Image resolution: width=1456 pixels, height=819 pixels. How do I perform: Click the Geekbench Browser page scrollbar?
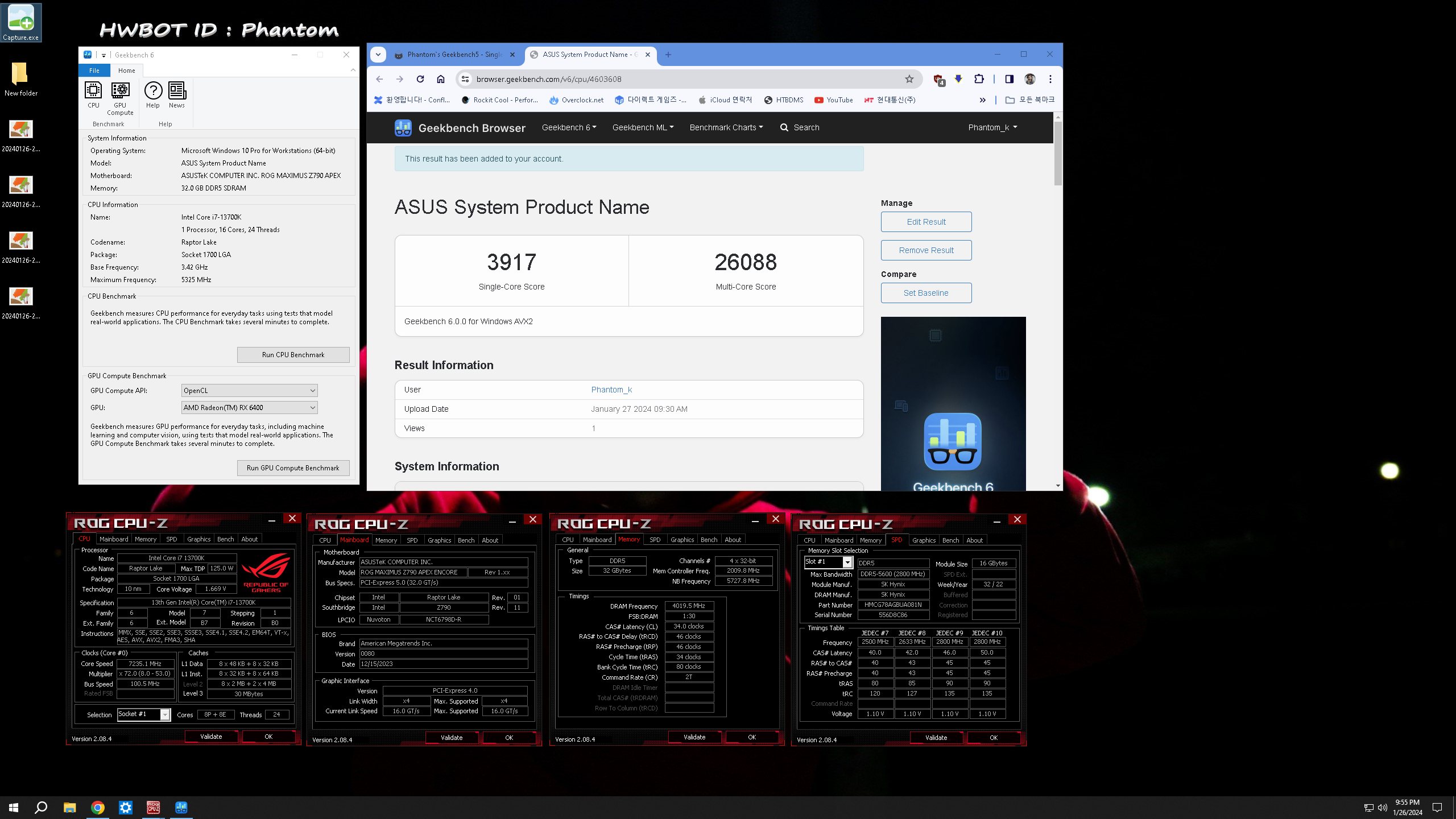point(1058,154)
